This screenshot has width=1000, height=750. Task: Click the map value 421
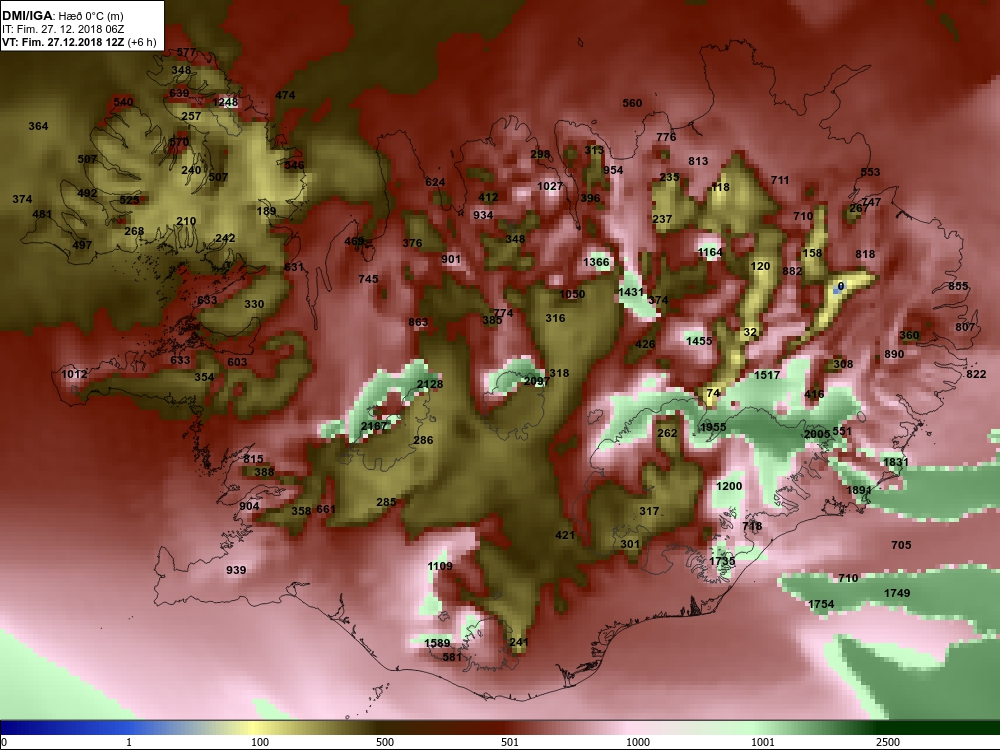tap(565, 535)
